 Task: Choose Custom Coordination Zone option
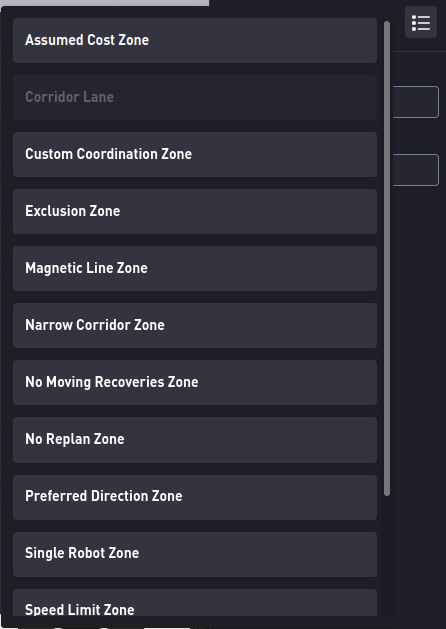[195, 154]
